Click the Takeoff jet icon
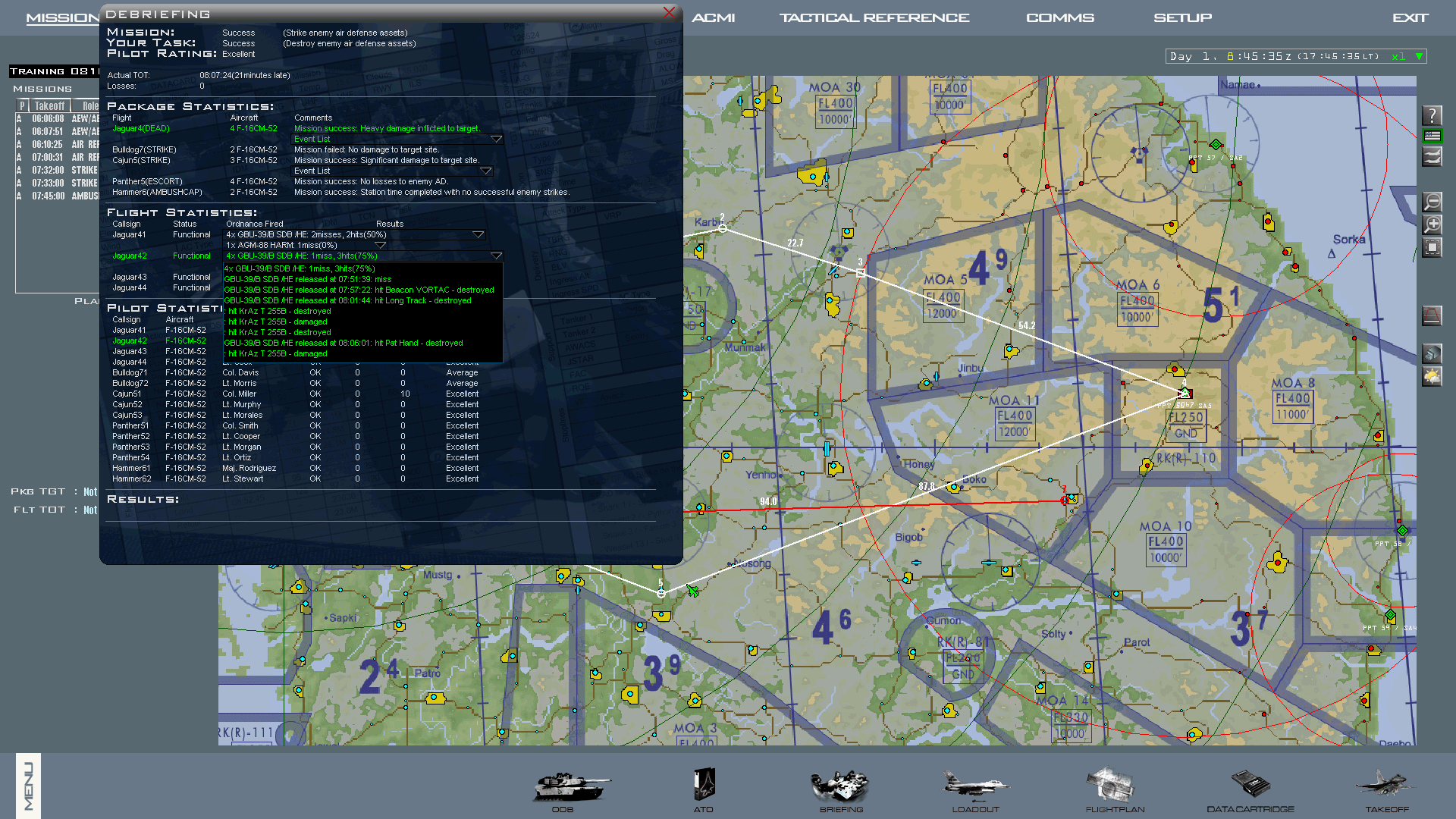 coord(1385,784)
